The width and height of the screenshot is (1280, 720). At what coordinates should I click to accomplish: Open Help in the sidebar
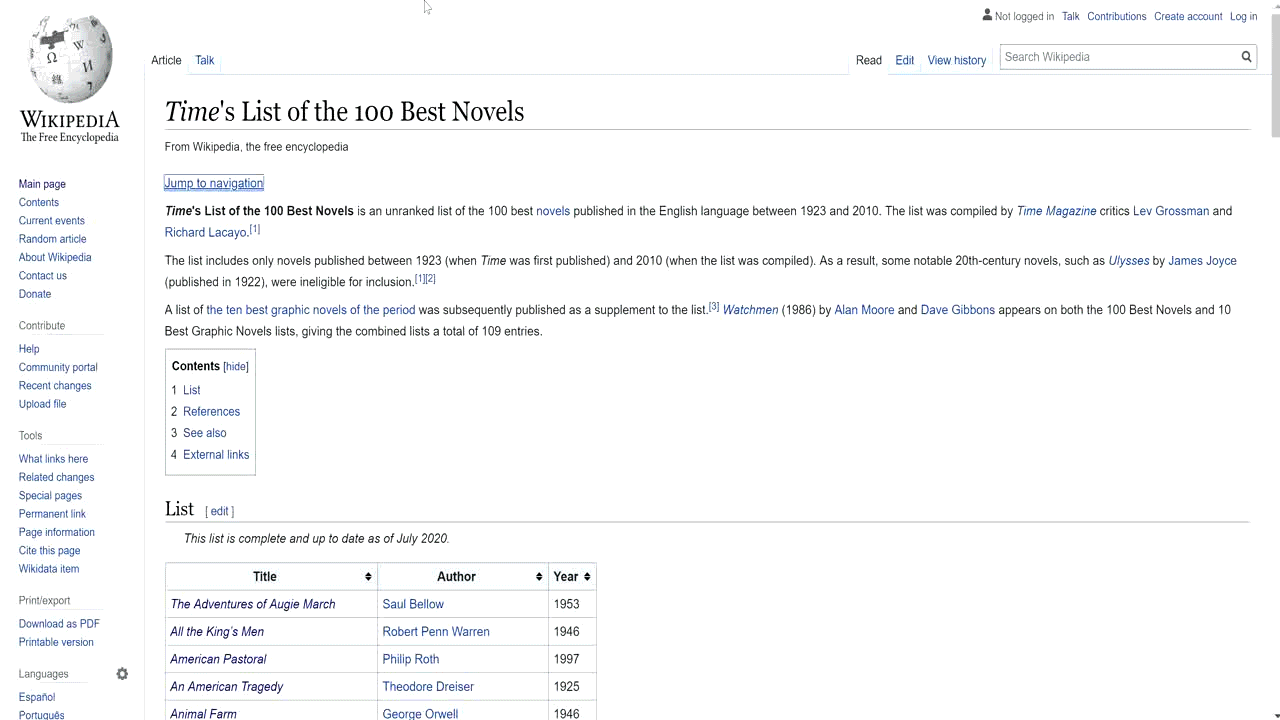click(29, 349)
